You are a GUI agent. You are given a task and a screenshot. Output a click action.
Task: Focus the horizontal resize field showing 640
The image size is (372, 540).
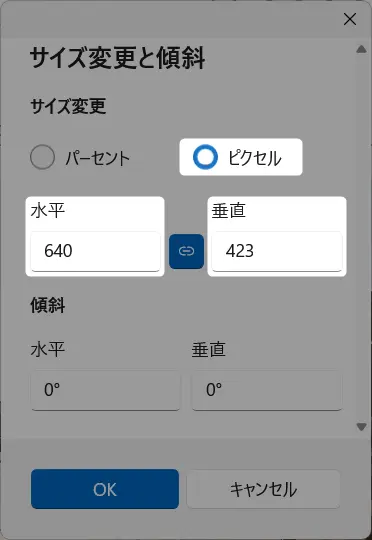pyautogui.click(x=95, y=251)
